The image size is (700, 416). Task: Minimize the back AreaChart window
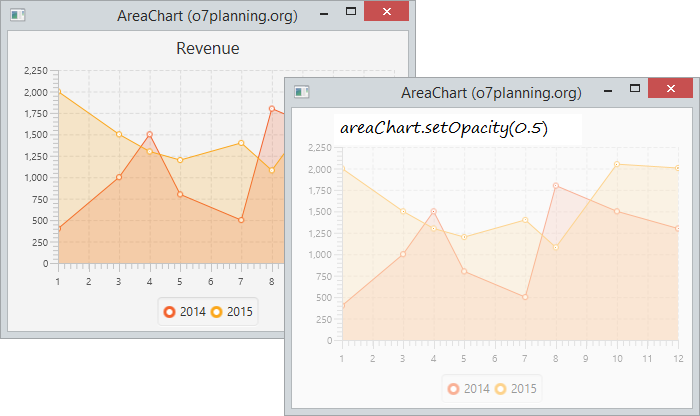coord(324,14)
